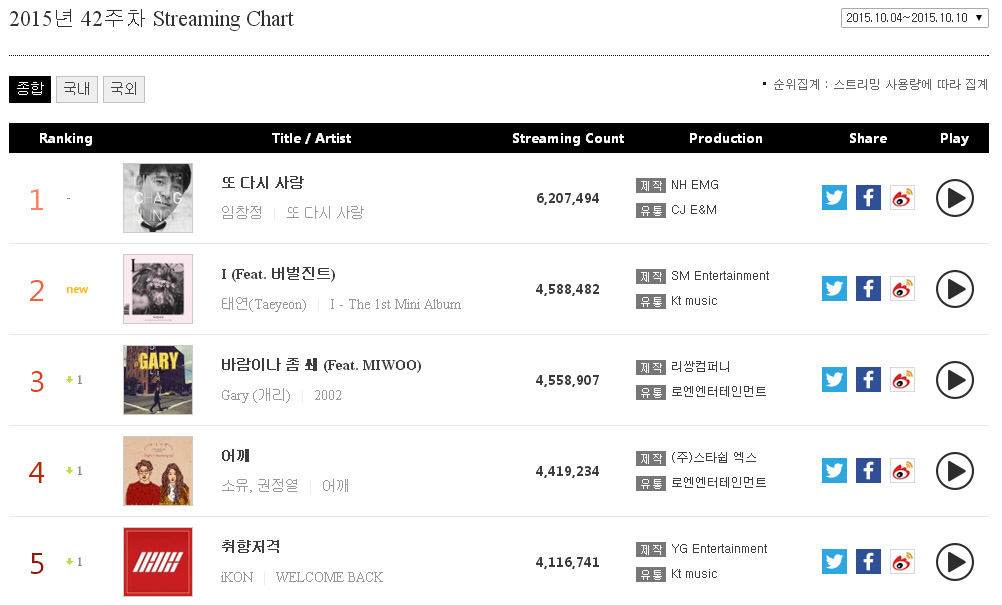
Task: Open the 임창정 artist link
Action: click(x=242, y=213)
